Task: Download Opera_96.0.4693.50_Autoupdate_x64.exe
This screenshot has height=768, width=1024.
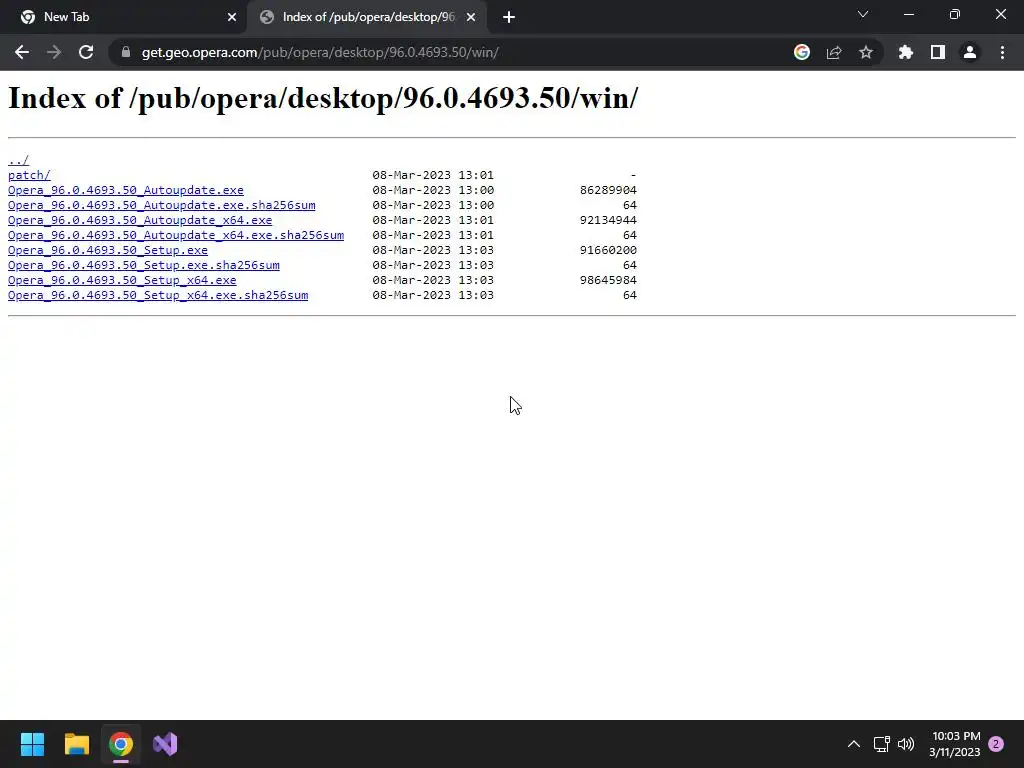Action: tap(140, 220)
